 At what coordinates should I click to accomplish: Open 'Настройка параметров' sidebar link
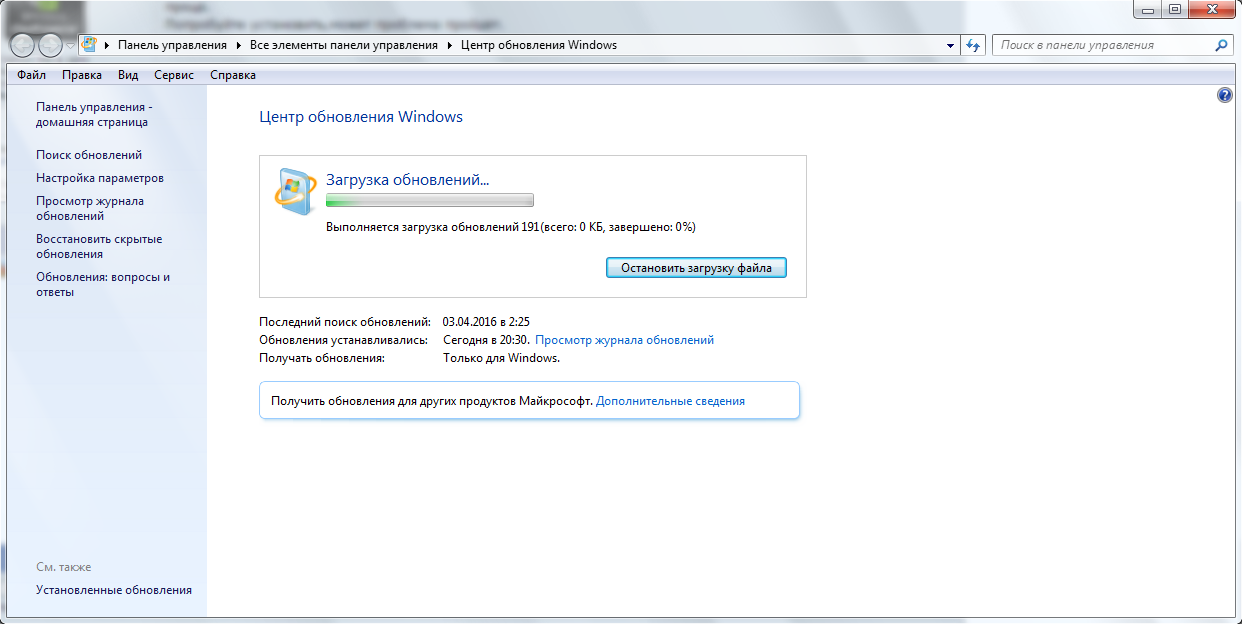click(100, 178)
